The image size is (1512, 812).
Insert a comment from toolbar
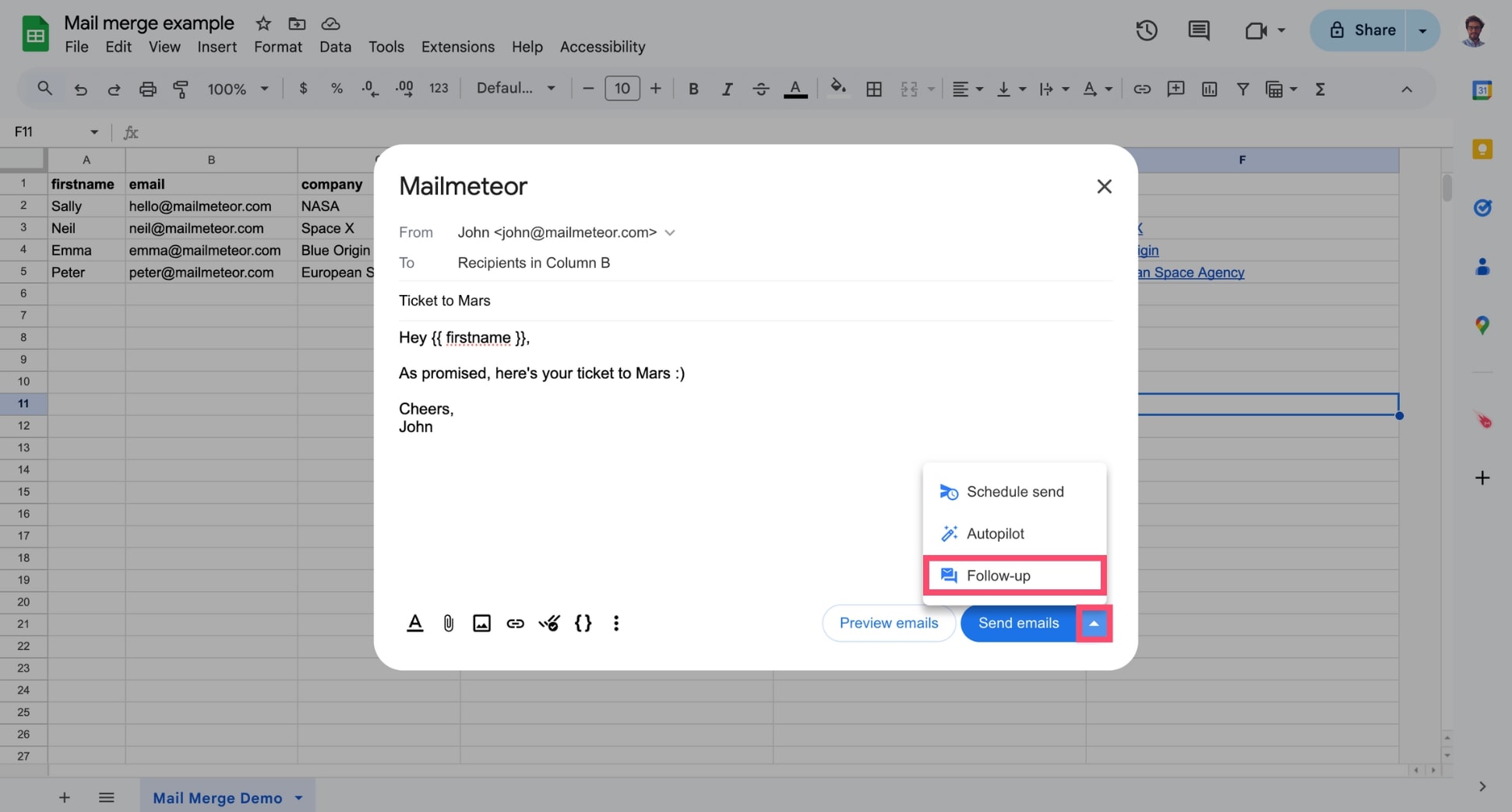(1175, 90)
